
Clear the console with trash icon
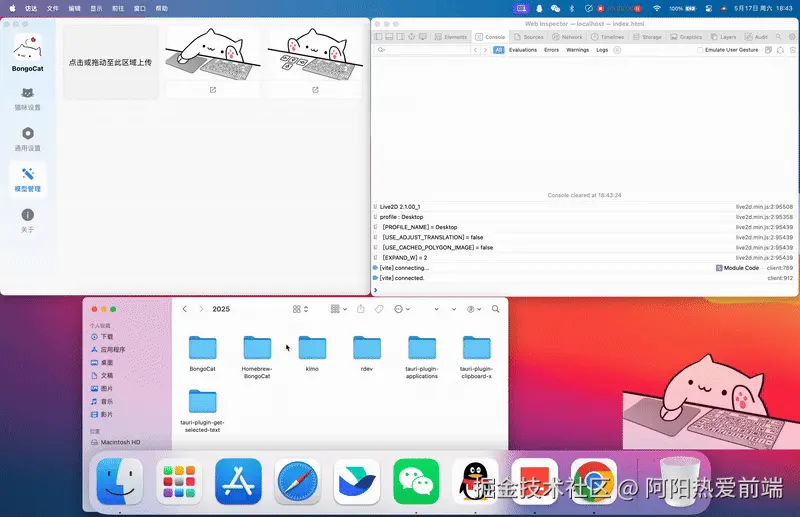[x=792, y=50]
